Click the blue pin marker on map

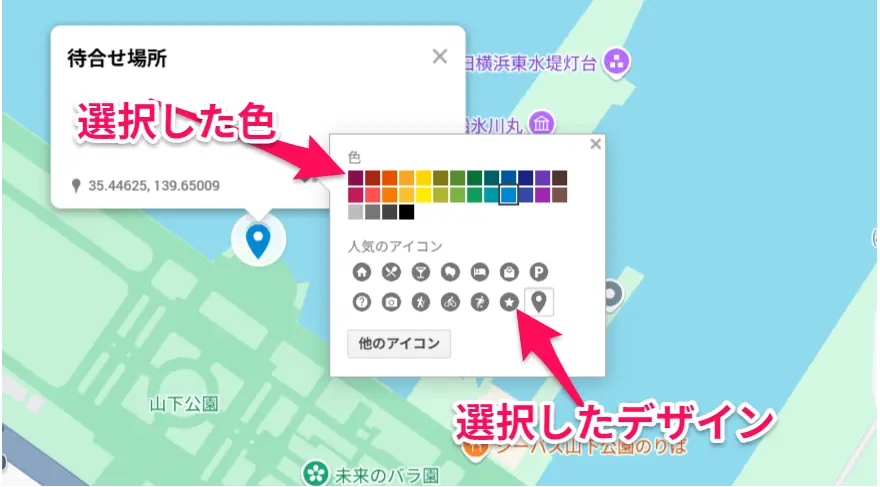pyautogui.click(x=258, y=241)
